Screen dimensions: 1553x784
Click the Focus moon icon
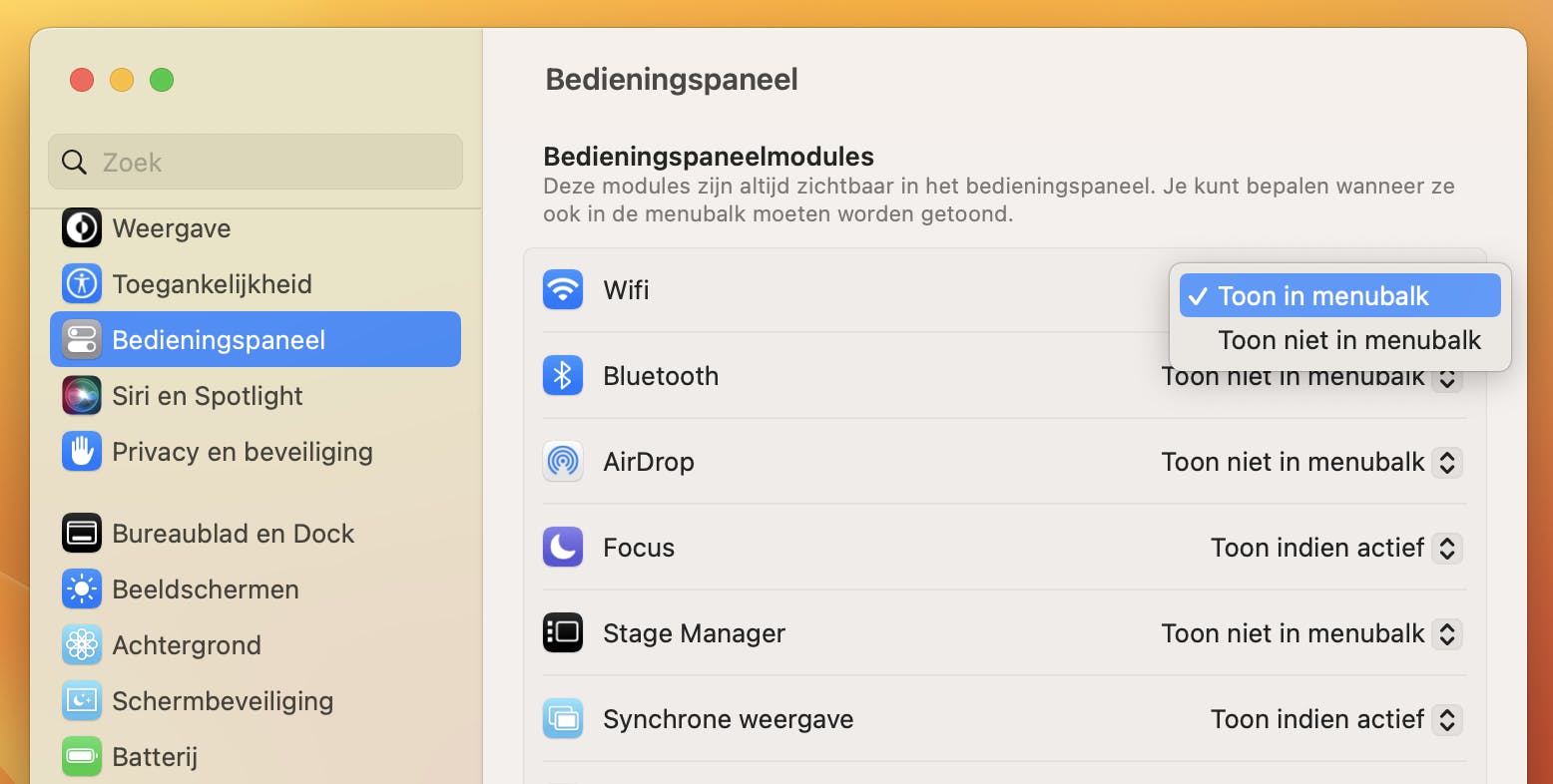pos(563,548)
